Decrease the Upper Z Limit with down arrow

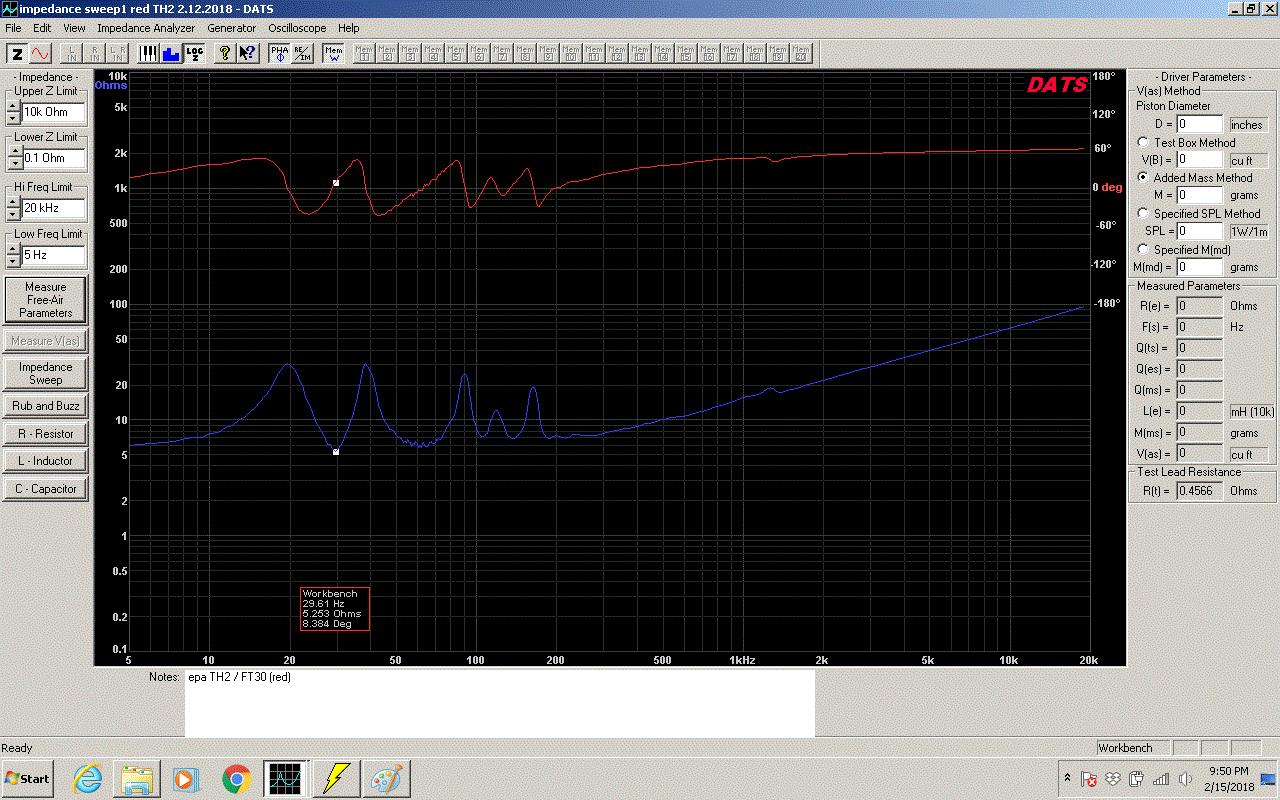tap(13, 118)
